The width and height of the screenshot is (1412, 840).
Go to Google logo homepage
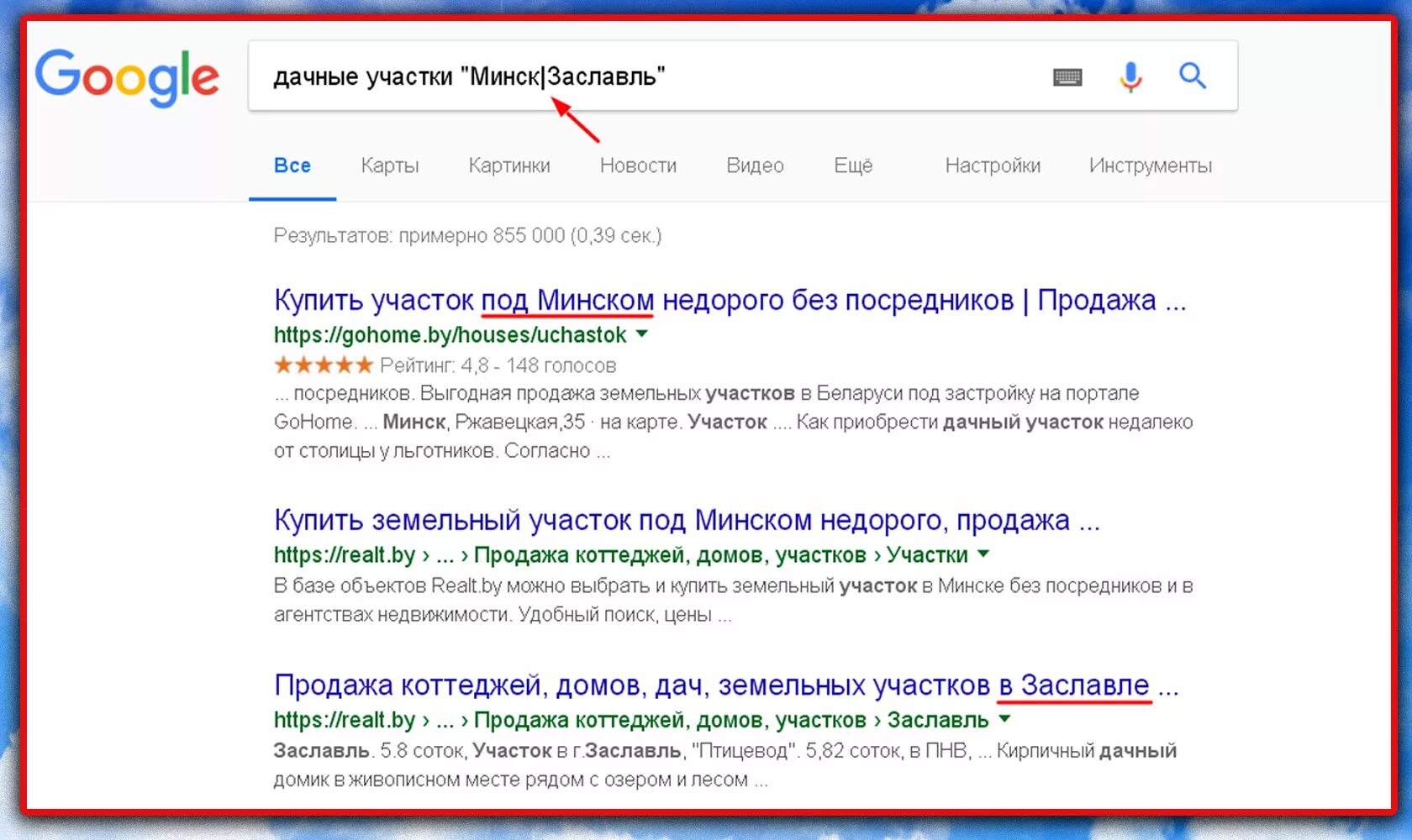pos(127,76)
